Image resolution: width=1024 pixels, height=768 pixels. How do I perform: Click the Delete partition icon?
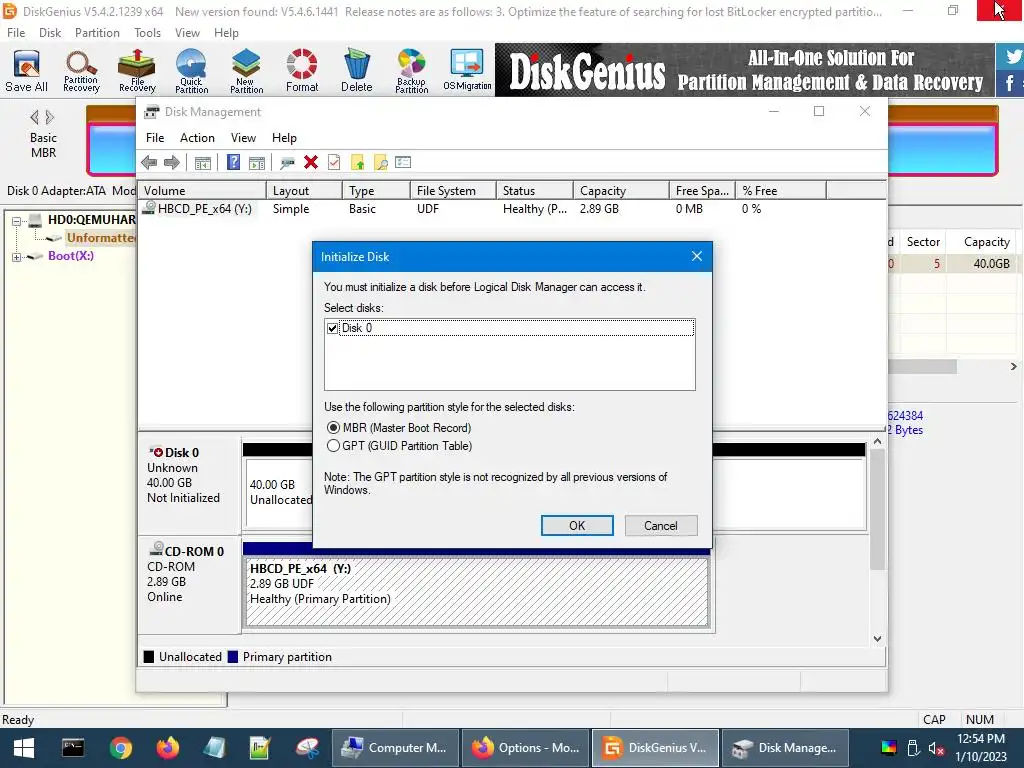click(x=357, y=71)
